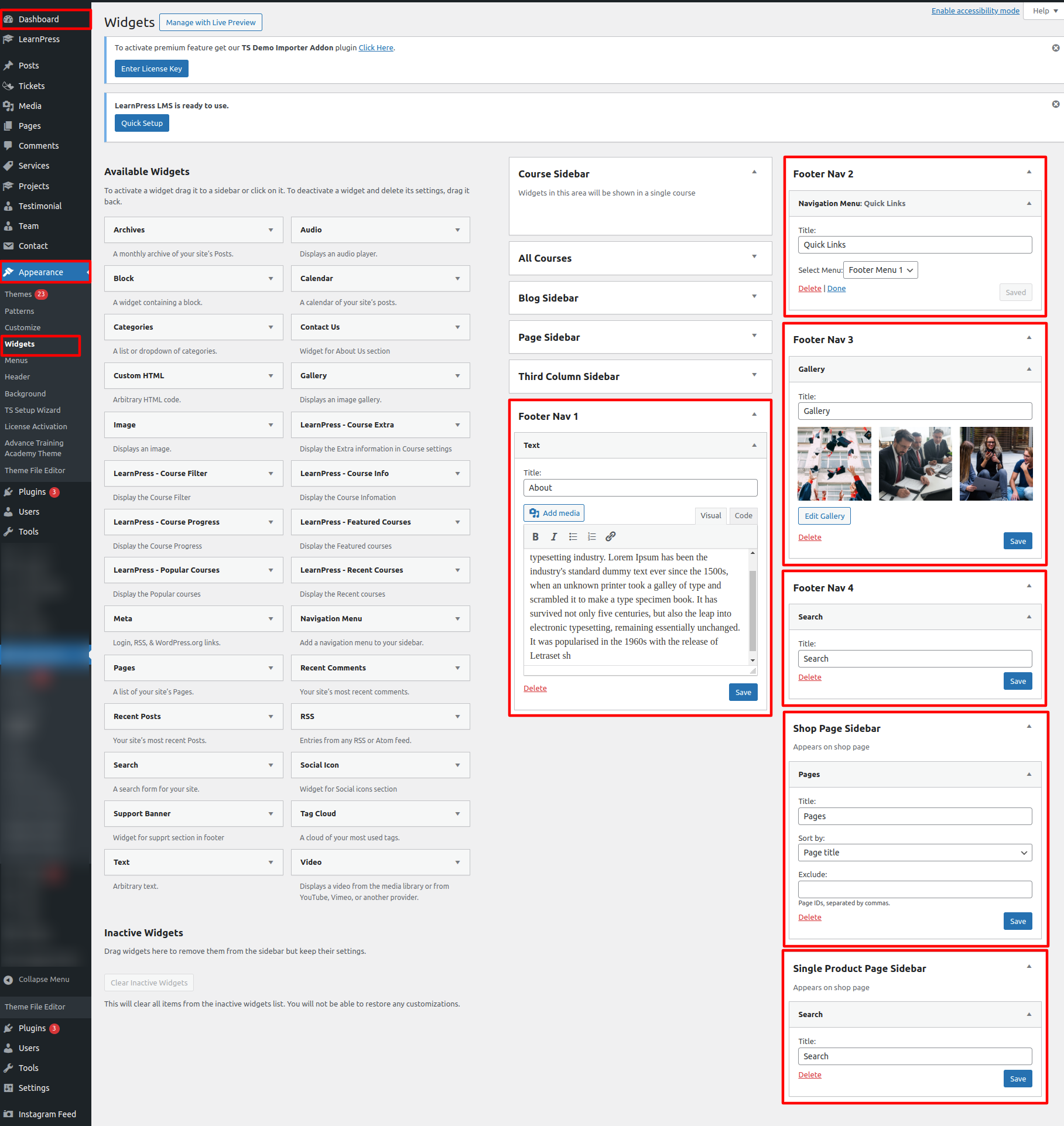
Task: Click the insert link icon
Action: click(610, 536)
